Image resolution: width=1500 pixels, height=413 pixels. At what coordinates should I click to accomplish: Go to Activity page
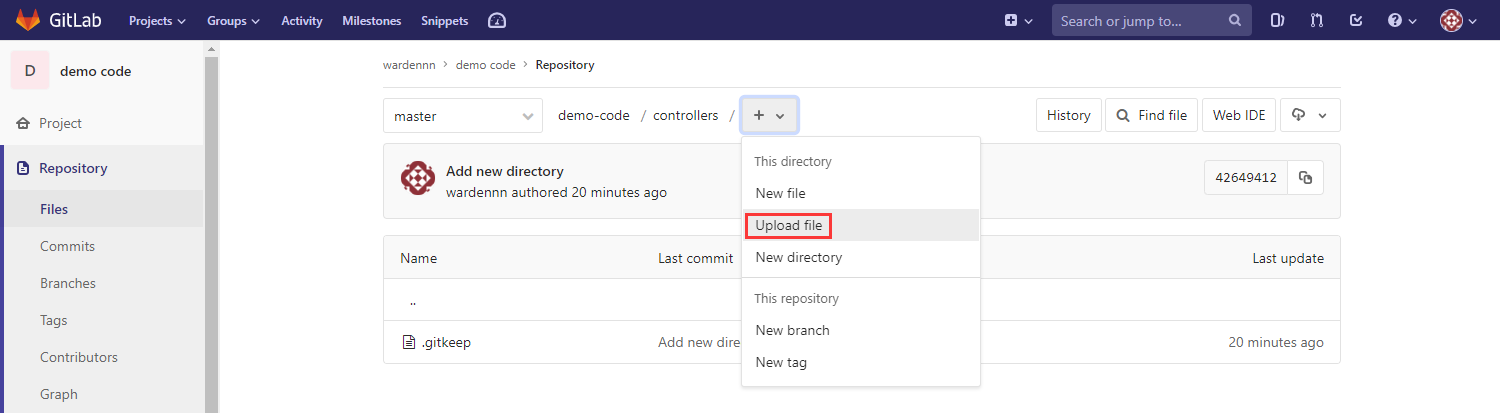[x=301, y=20]
